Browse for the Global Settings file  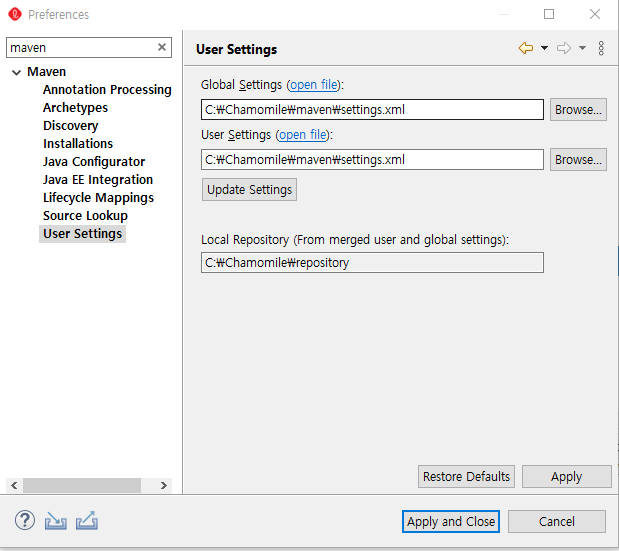click(578, 110)
